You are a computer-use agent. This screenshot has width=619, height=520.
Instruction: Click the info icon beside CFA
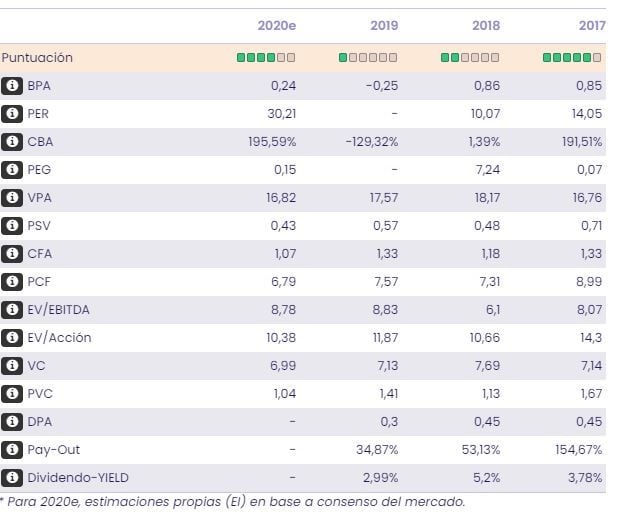(13, 254)
